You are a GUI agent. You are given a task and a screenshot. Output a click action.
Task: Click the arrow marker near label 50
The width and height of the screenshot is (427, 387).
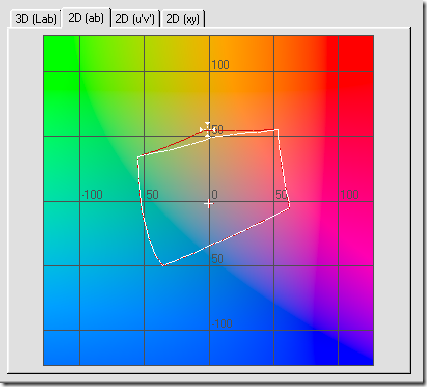coord(207,129)
